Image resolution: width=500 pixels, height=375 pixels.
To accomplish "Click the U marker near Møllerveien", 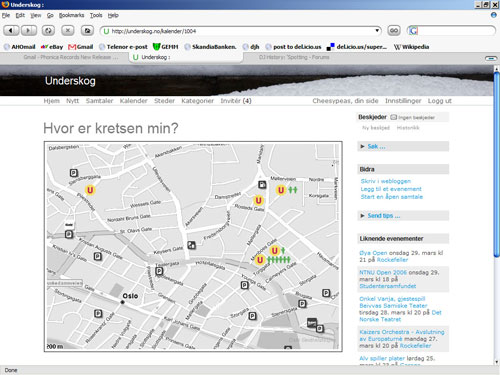I will (281, 190).
